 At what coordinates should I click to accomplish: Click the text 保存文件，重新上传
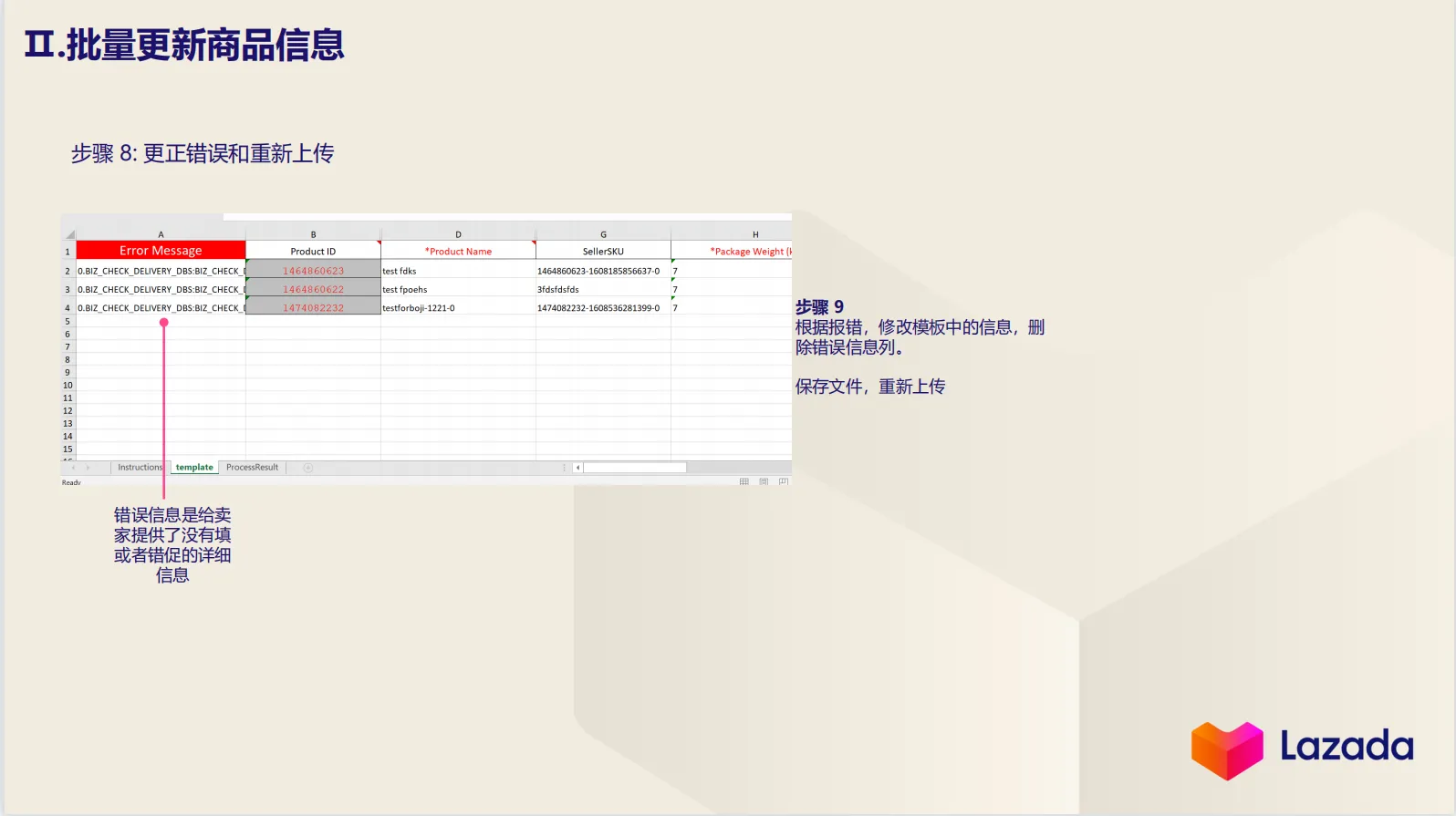point(870,387)
